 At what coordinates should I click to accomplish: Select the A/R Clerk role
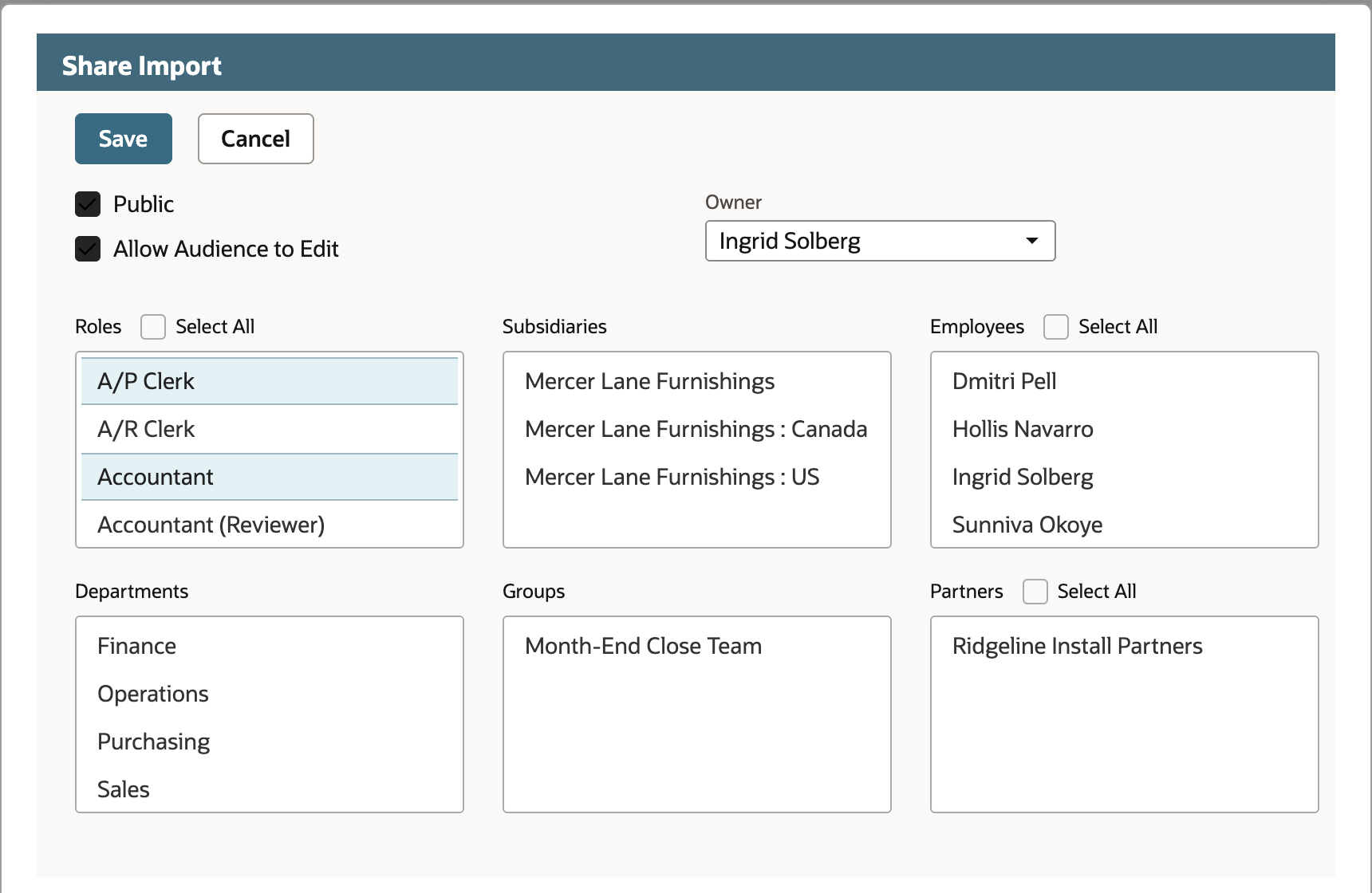click(x=270, y=429)
